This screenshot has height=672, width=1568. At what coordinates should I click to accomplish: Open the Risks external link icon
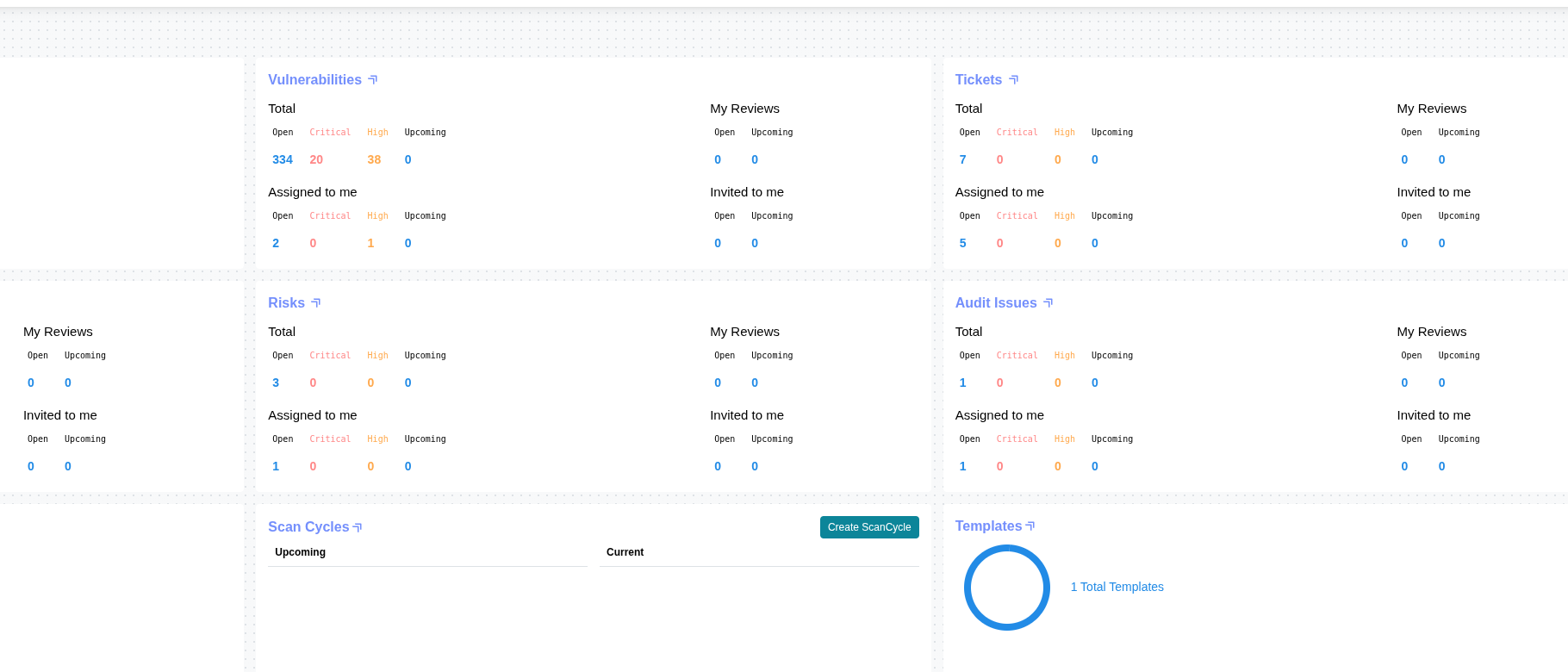(316, 302)
